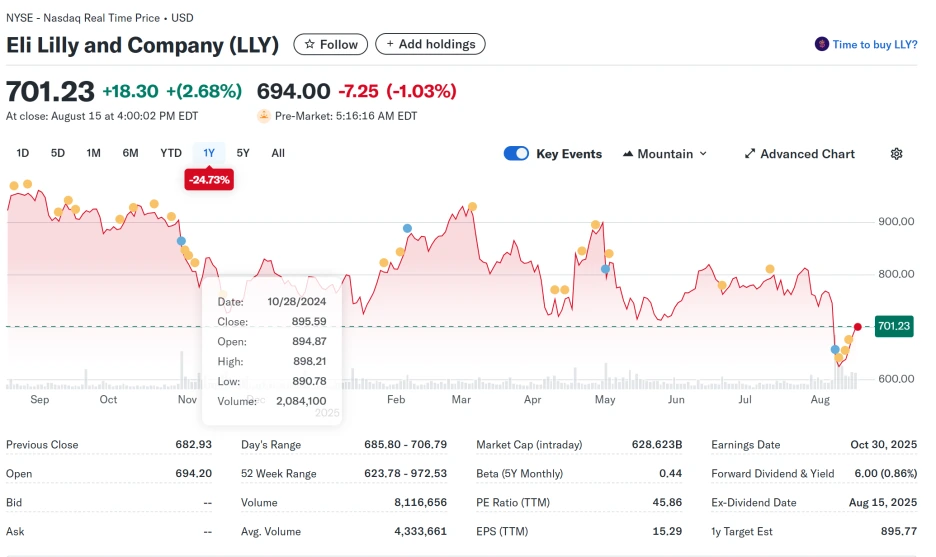
Task: Open the Advanced Chart view
Action: point(799,154)
